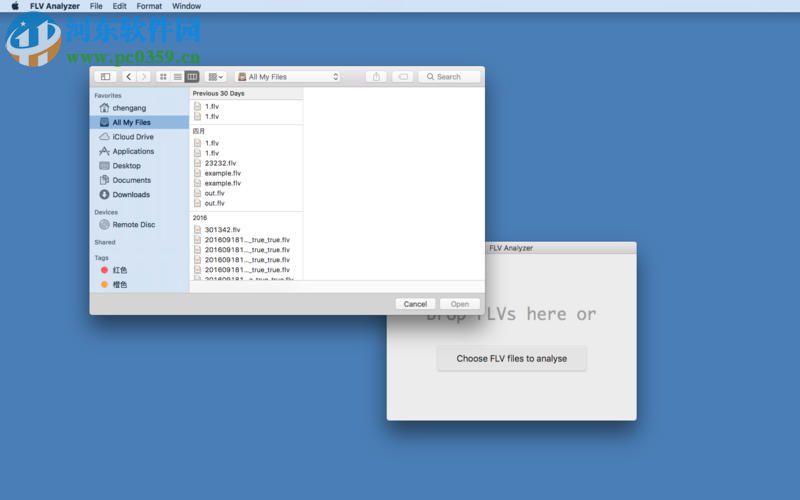Click Choose FLV files to analyse button
Viewport: 800px width, 500px height.
coord(512,359)
